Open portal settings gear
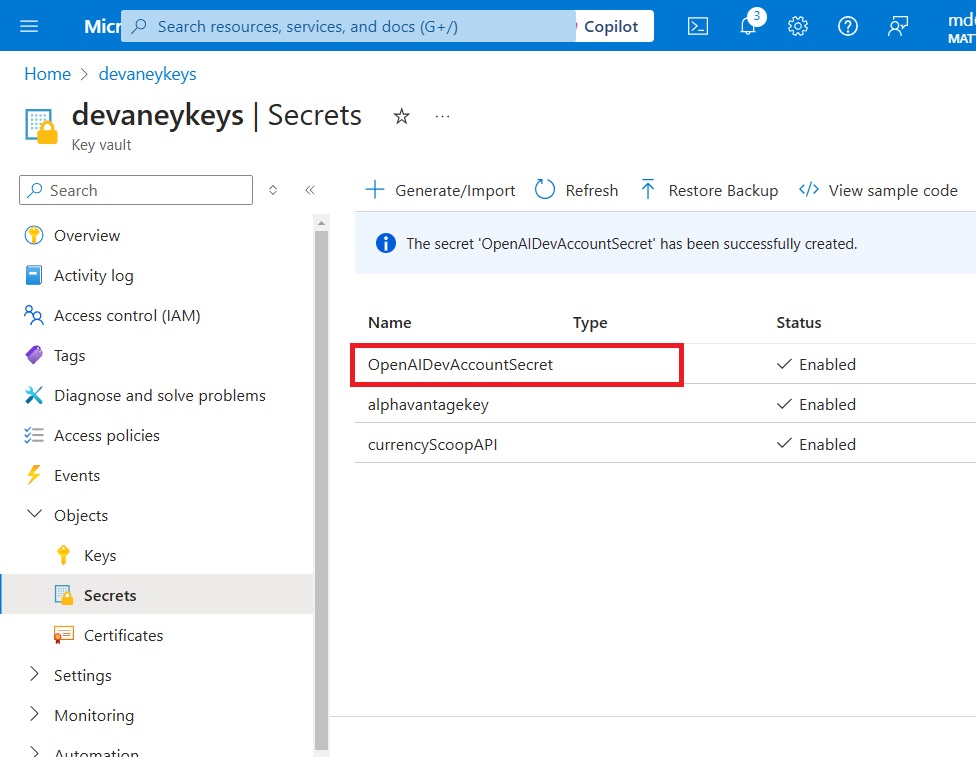The height and width of the screenshot is (757, 976). (x=797, y=26)
